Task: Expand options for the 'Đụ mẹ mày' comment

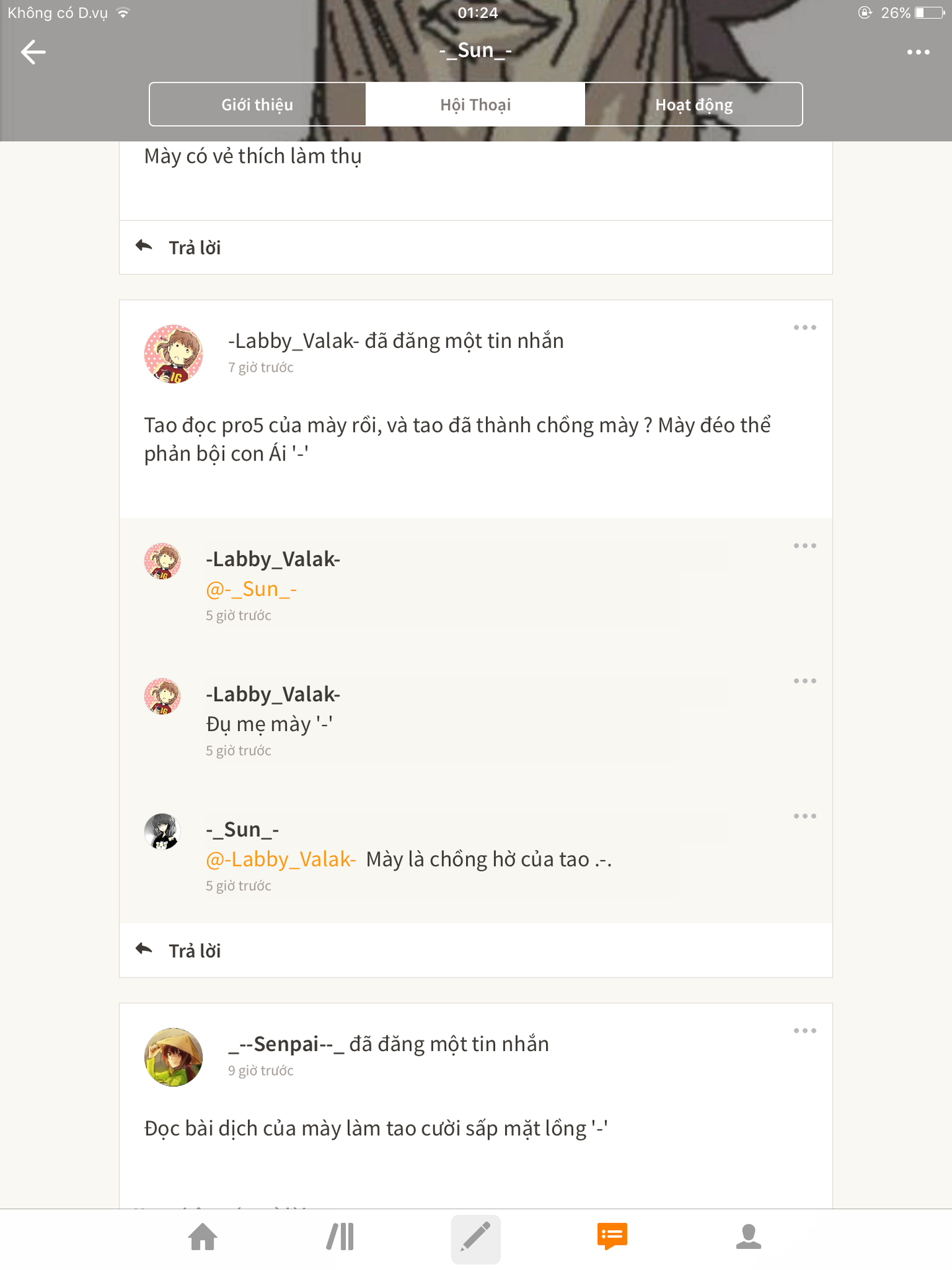Action: coord(805,681)
